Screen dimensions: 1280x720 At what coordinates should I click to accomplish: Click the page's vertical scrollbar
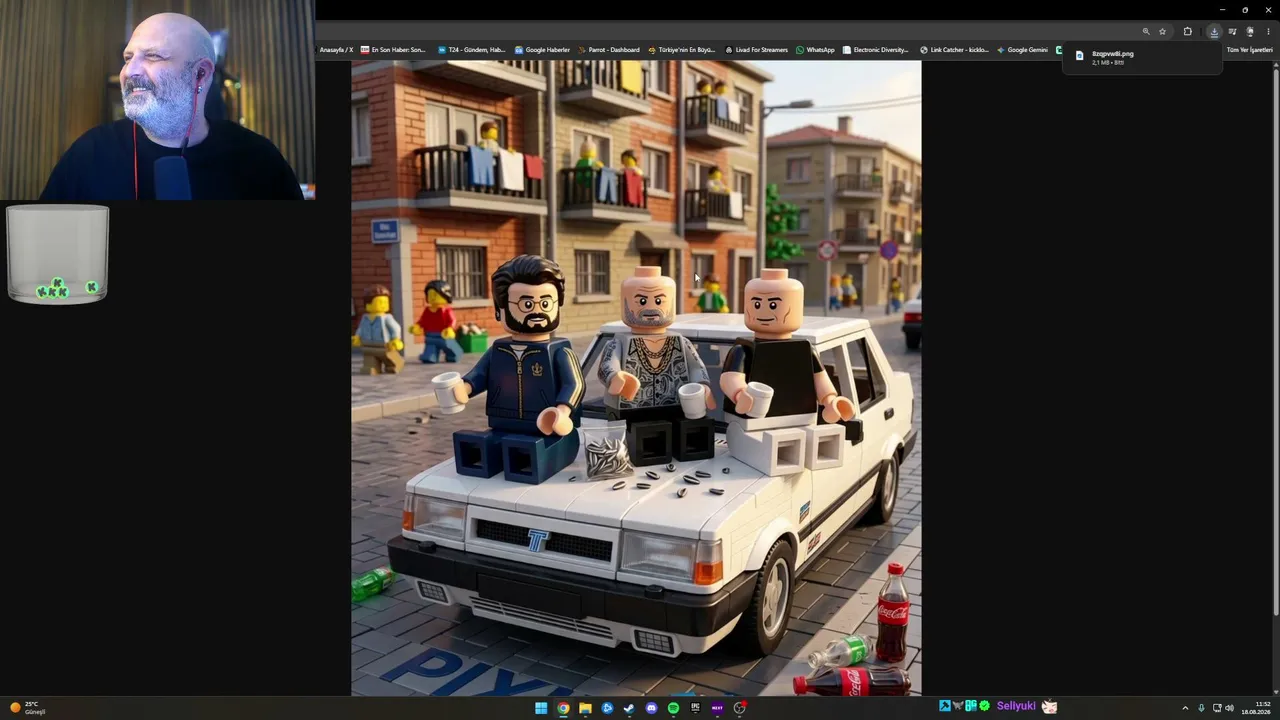coord(1275,340)
